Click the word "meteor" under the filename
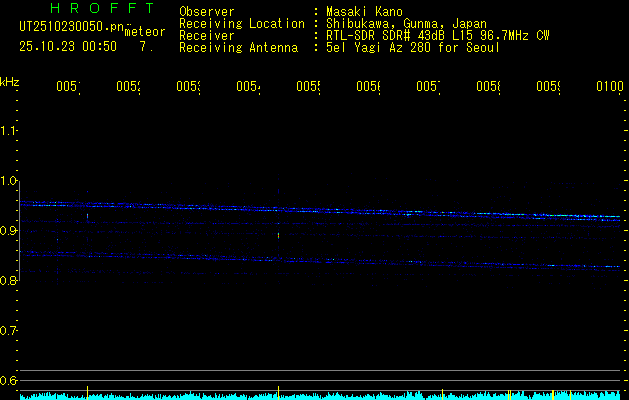 point(145,32)
